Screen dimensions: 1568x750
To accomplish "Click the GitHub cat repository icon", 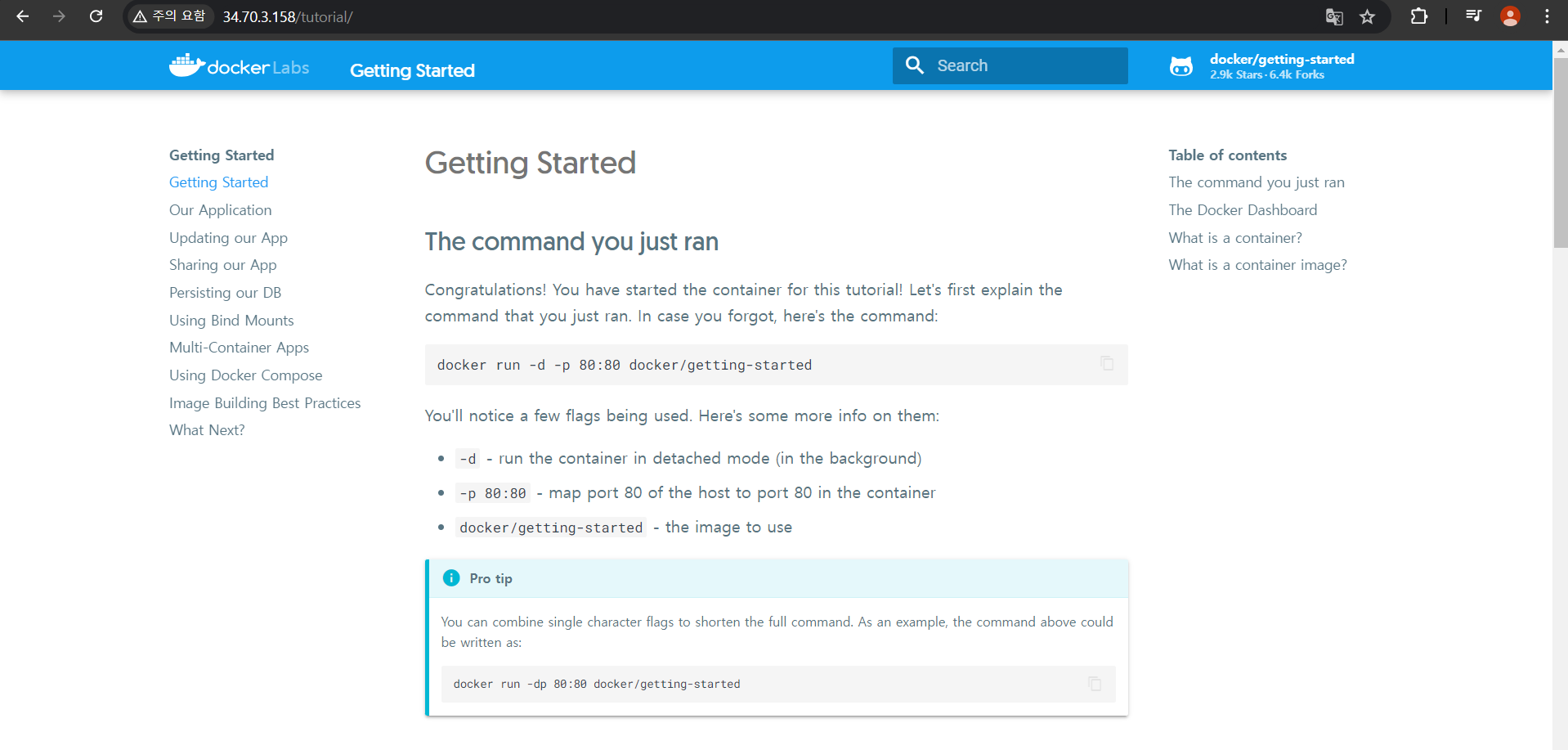I will (x=1181, y=66).
